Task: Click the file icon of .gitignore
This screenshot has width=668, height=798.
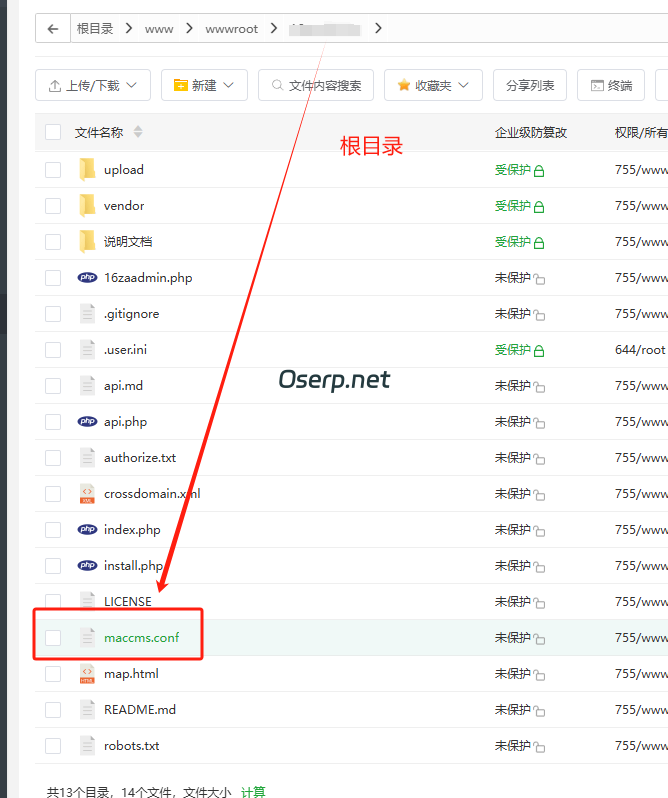Action: click(88, 314)
